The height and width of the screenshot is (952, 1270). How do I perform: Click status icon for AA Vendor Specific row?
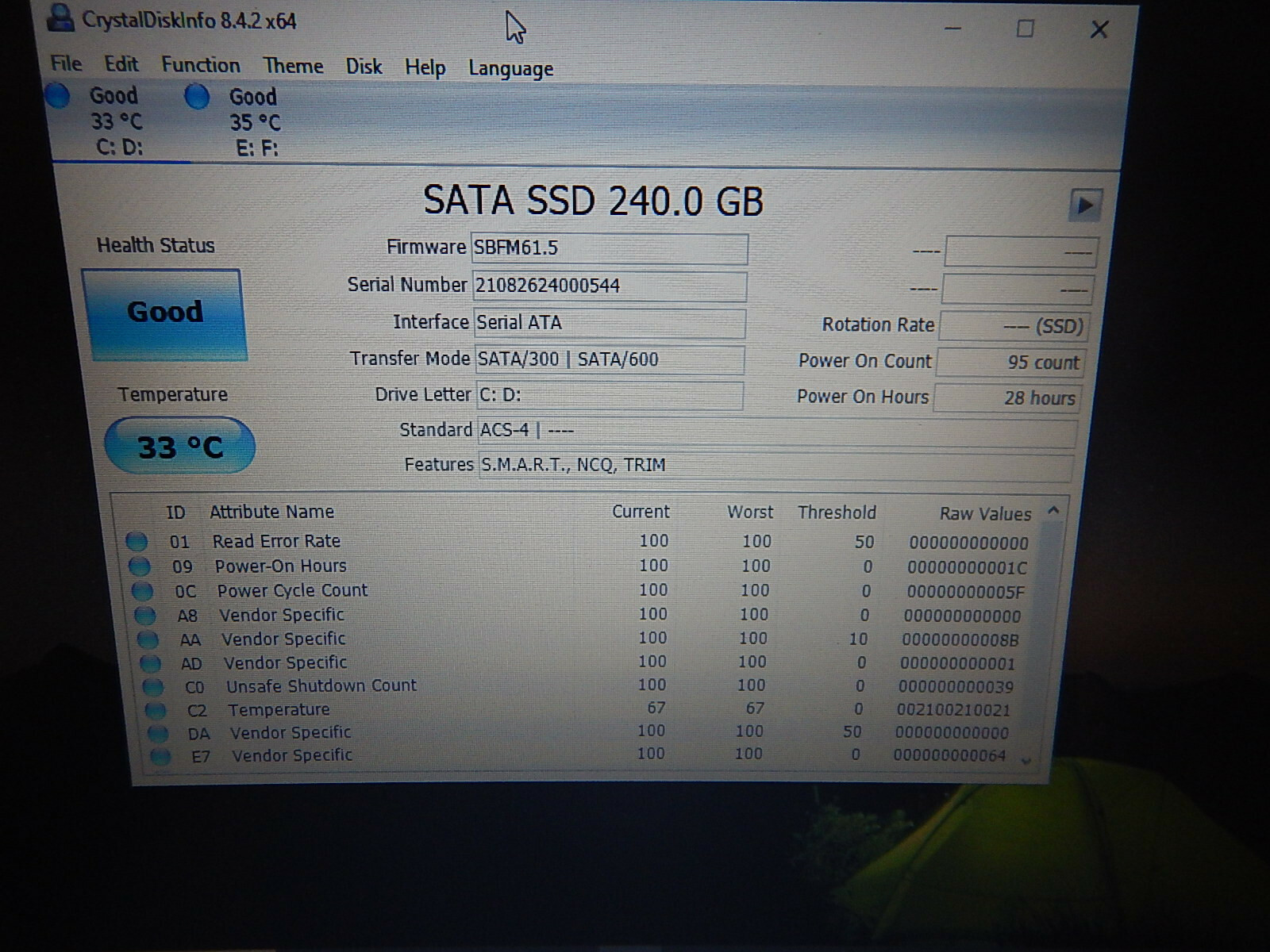147,639
